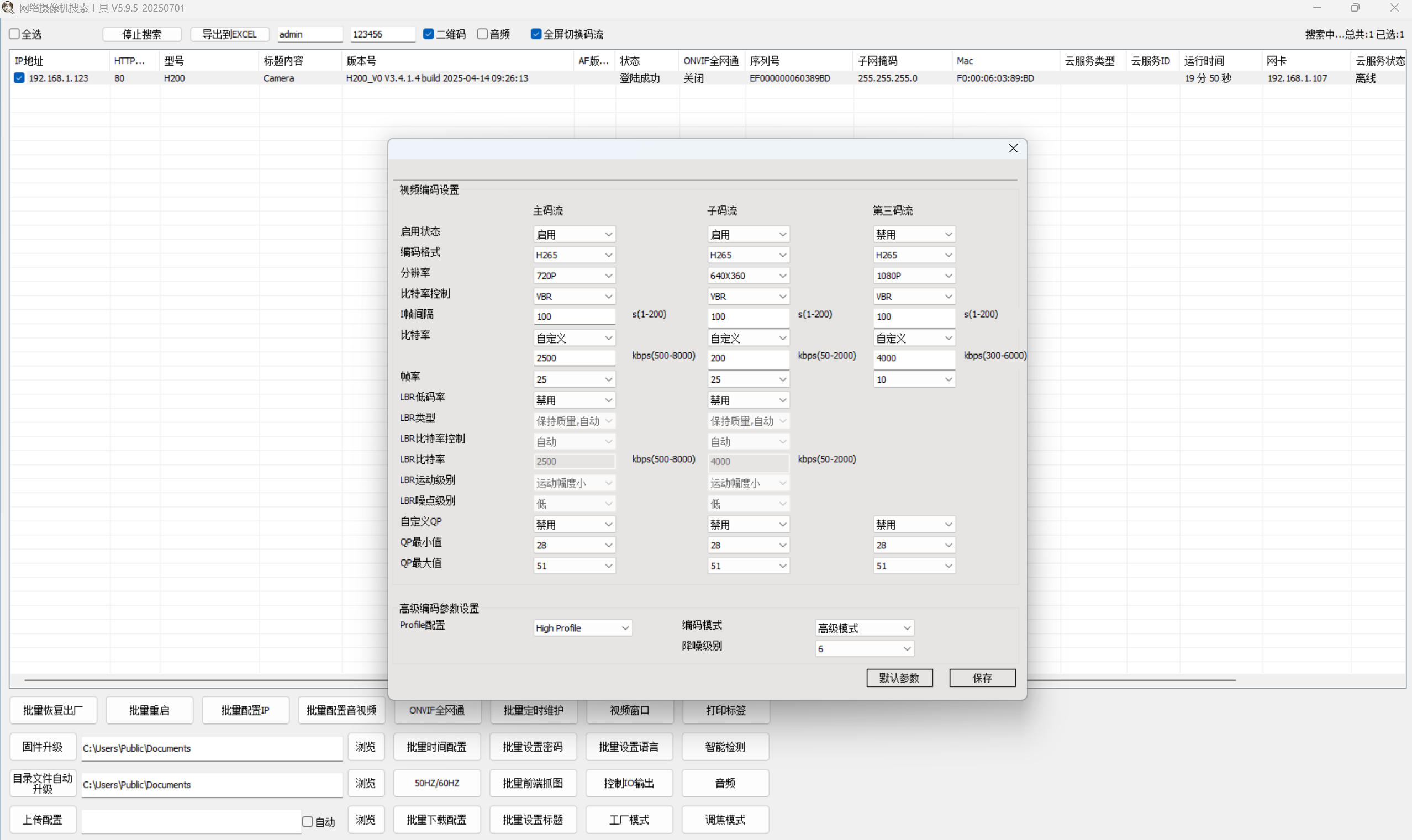1412x840 pixels.
Task: Click the 目录文件自动升级 button
Action: tap(43, 783)
